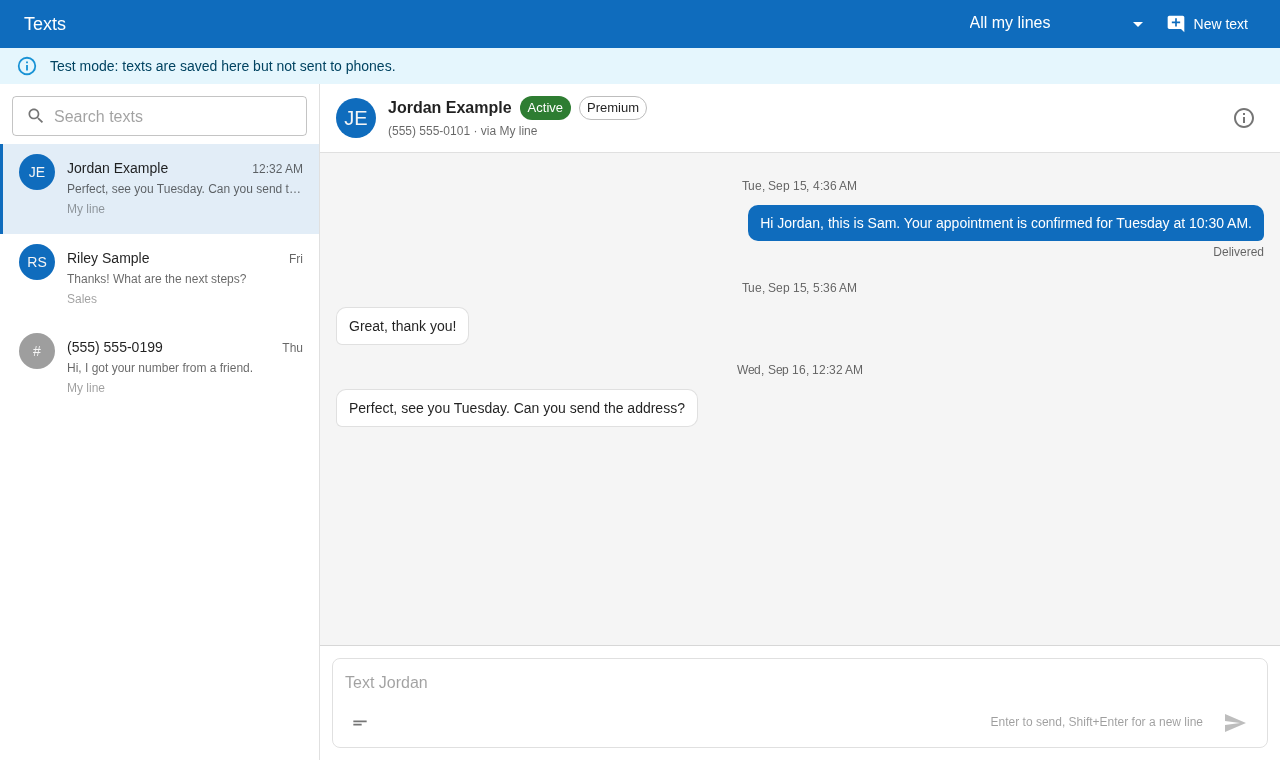Image resolution: width=1280 pixels, height=760 pixels.
Task: Click the # avatar for (555) 555-0199
Action: [x=37, y=351]
